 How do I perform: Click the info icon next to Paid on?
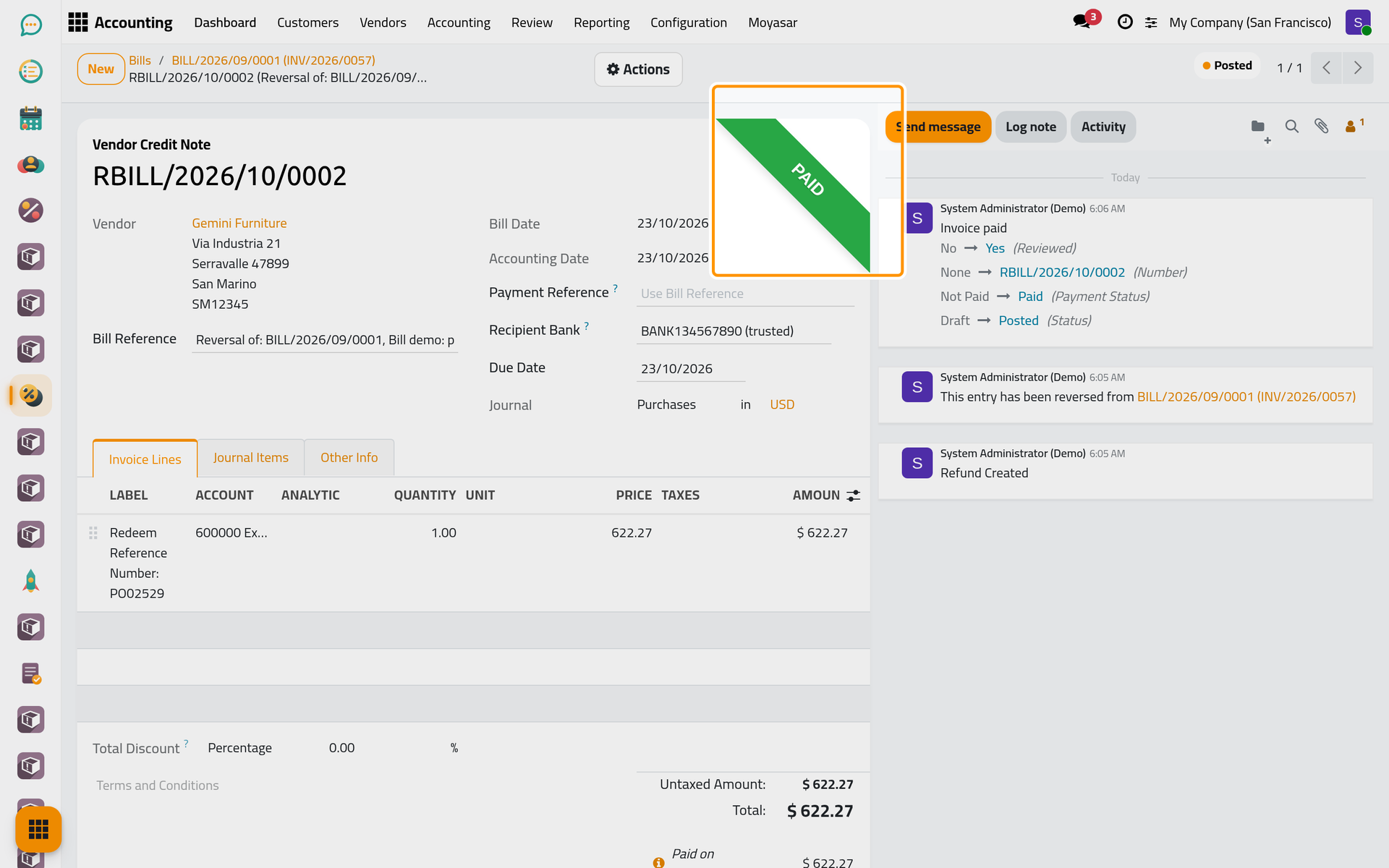pyautogui.click(x=658, y=862)
